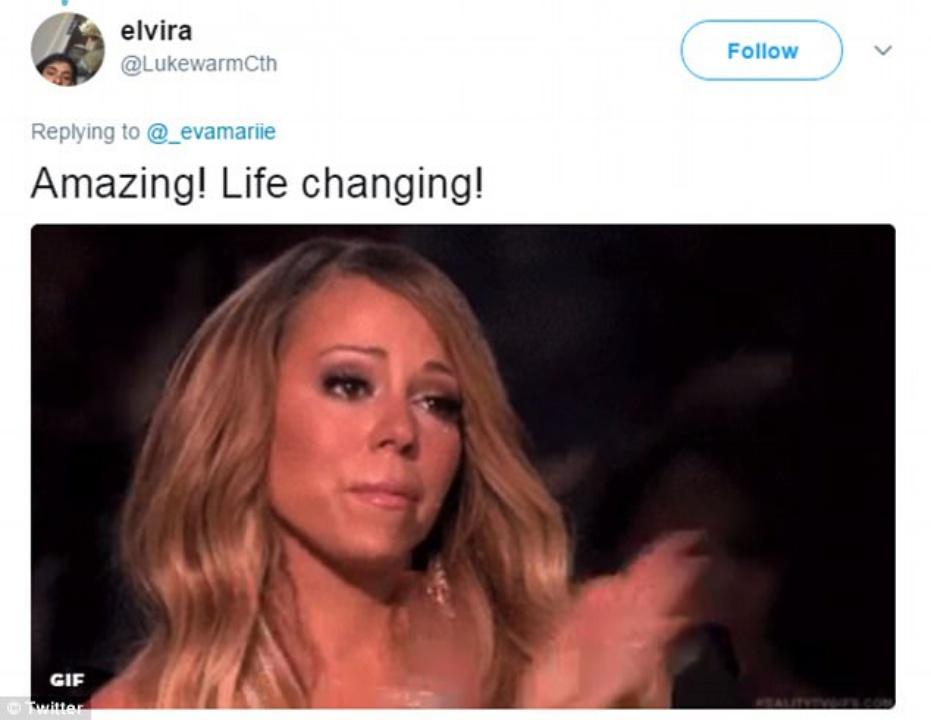Screen dimensions: 931x720
Task: Open elvira's round profile picture
Action: click(x=67, y=49)
